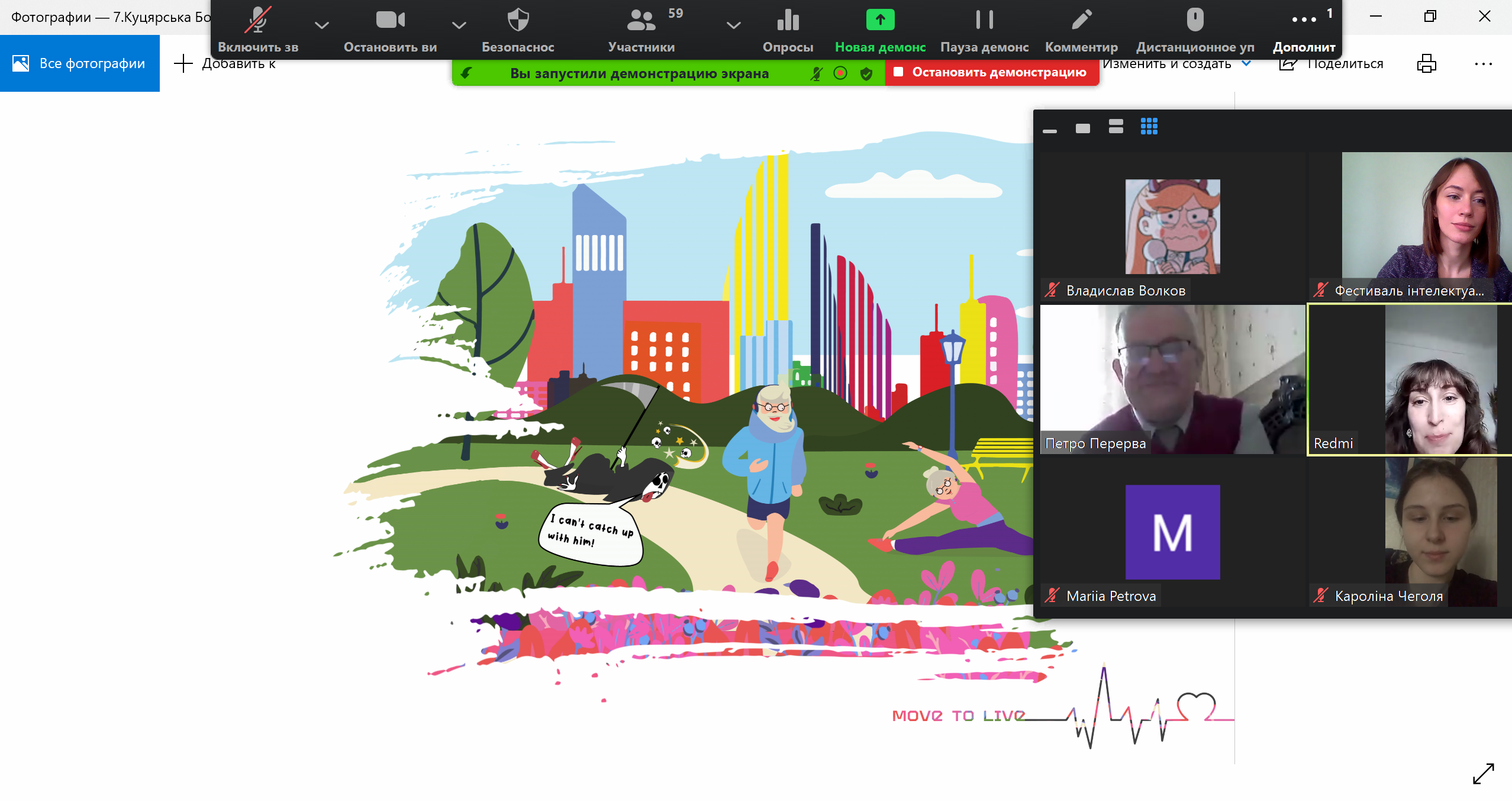The image size is (1512, 801).
Task: Start Новая демонс new share
Action: 880,20
